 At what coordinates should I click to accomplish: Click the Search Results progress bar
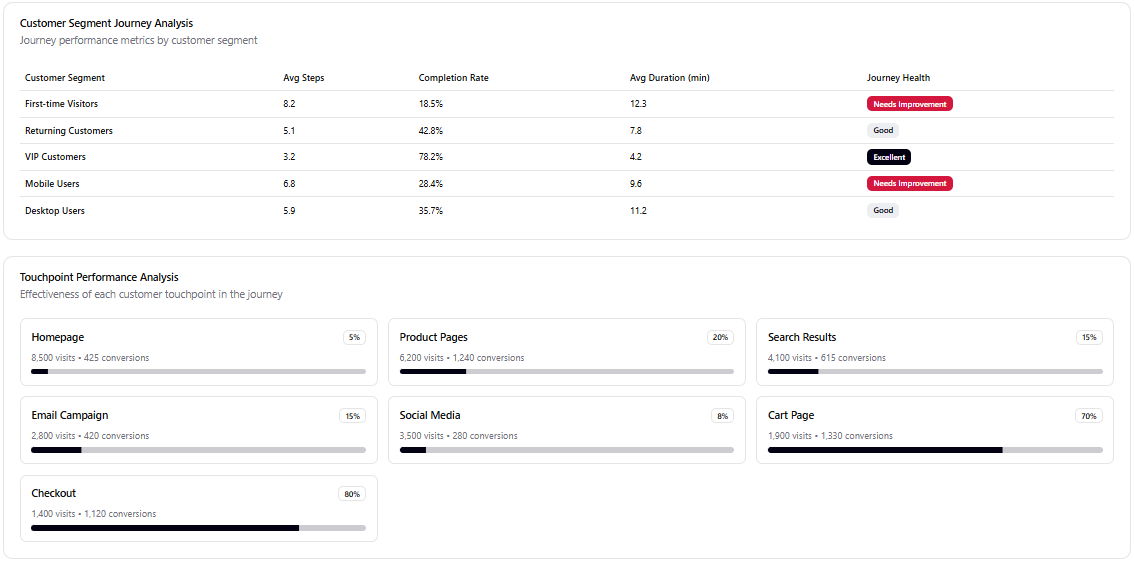935,372
